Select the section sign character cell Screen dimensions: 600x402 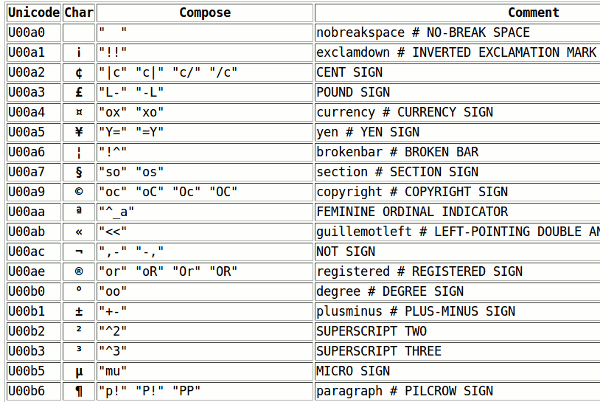point(79,172)
